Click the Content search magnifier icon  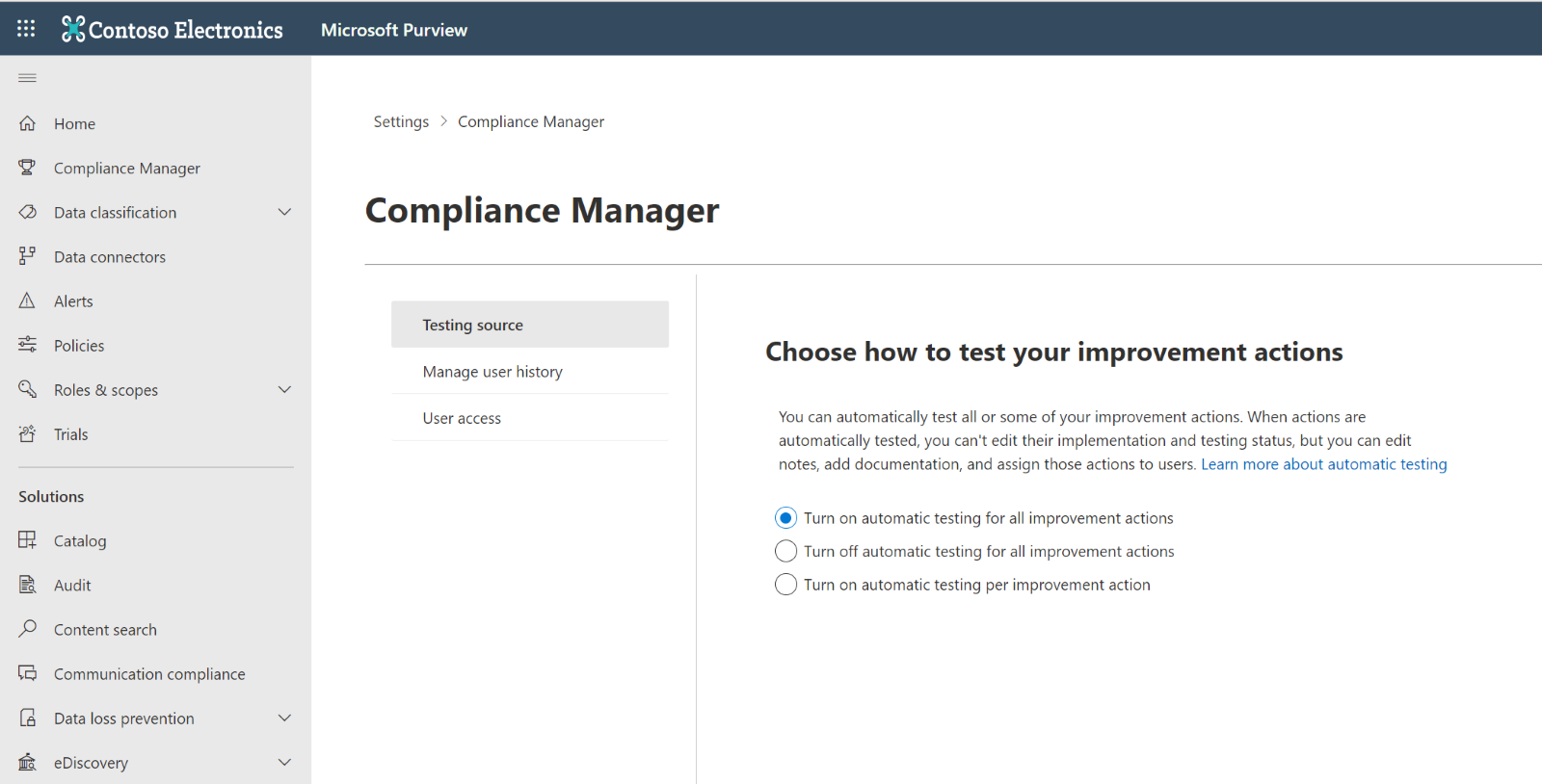click(28, 629)
